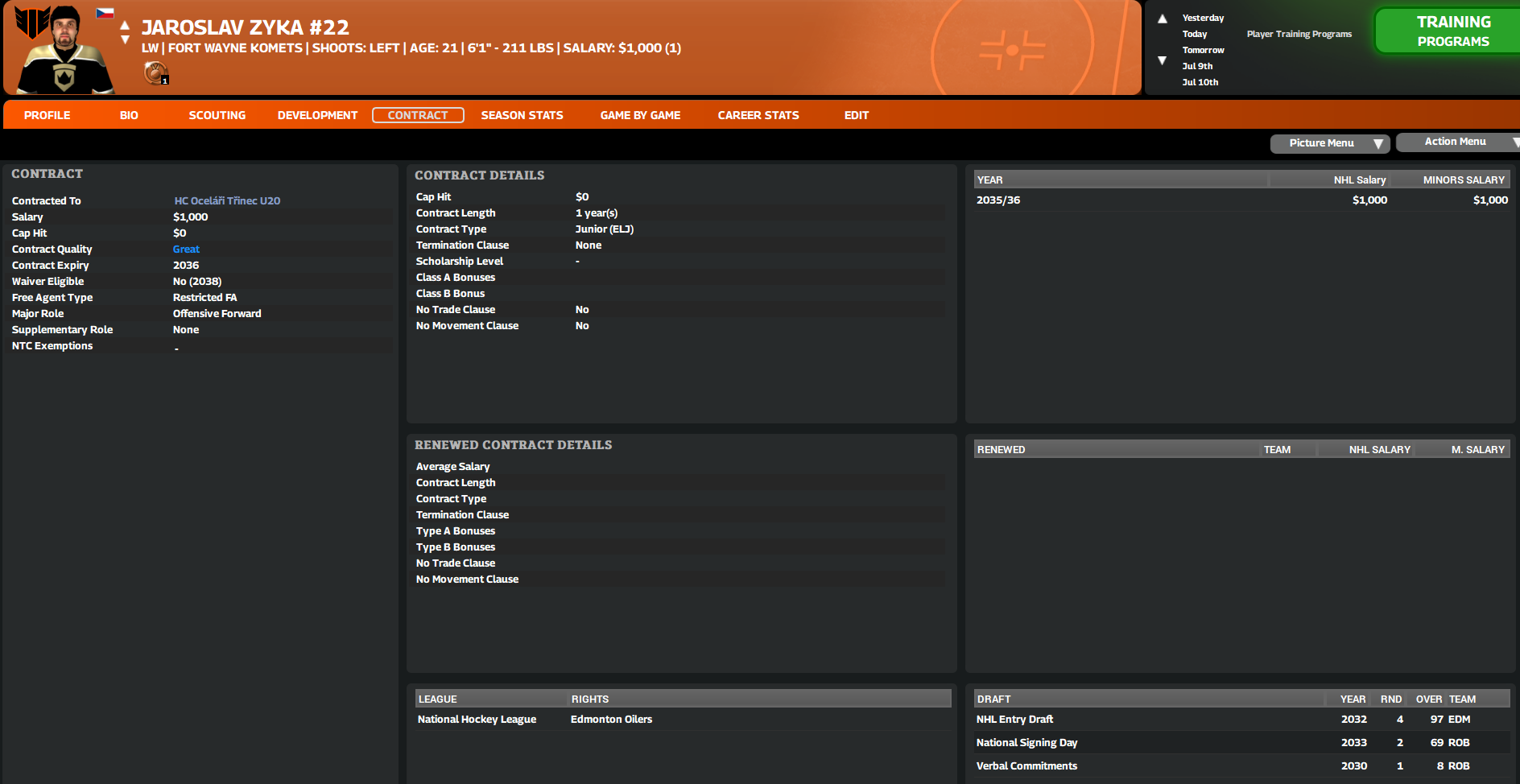Open the Development tab
This screenshot has height=784, width=1520.
pos(317,115)
